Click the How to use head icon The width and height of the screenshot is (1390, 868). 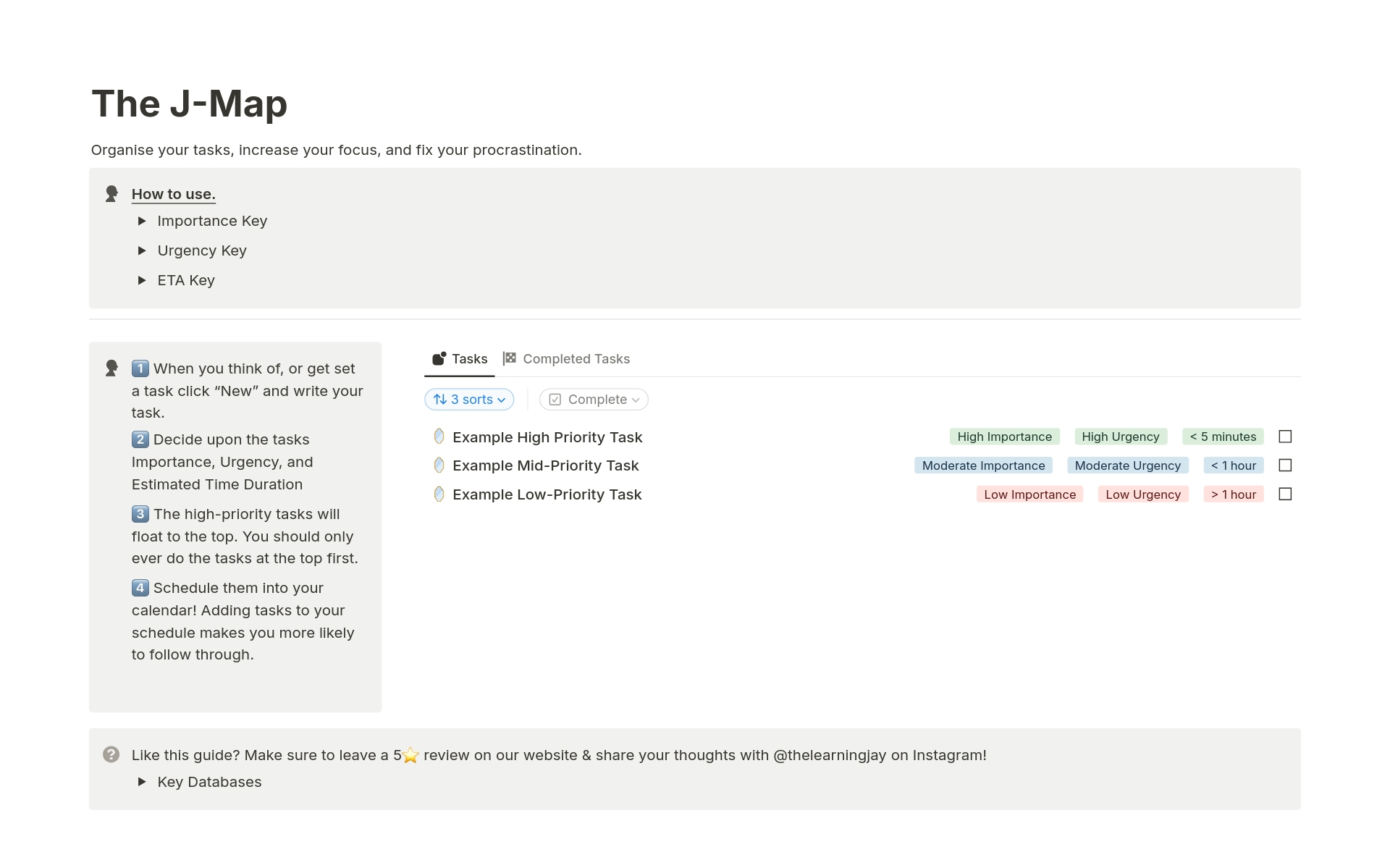click(x=111, y=193)
